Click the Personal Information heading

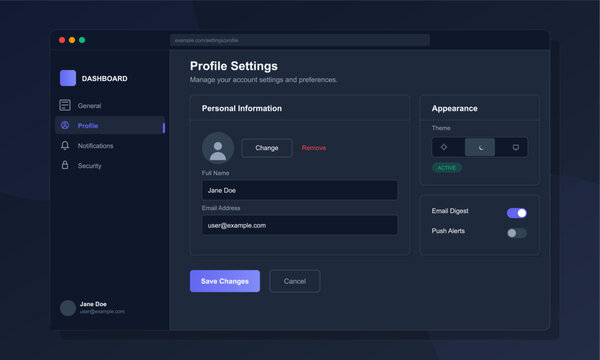242,108
